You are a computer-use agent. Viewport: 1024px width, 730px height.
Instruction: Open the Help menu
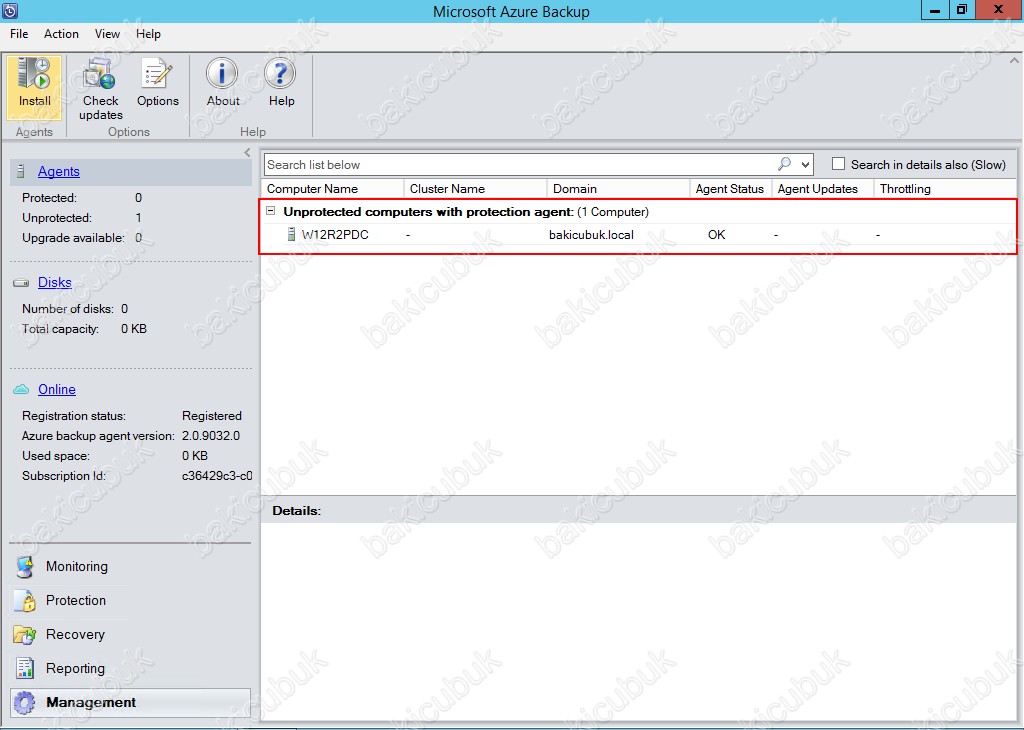(x=148, y=34)
